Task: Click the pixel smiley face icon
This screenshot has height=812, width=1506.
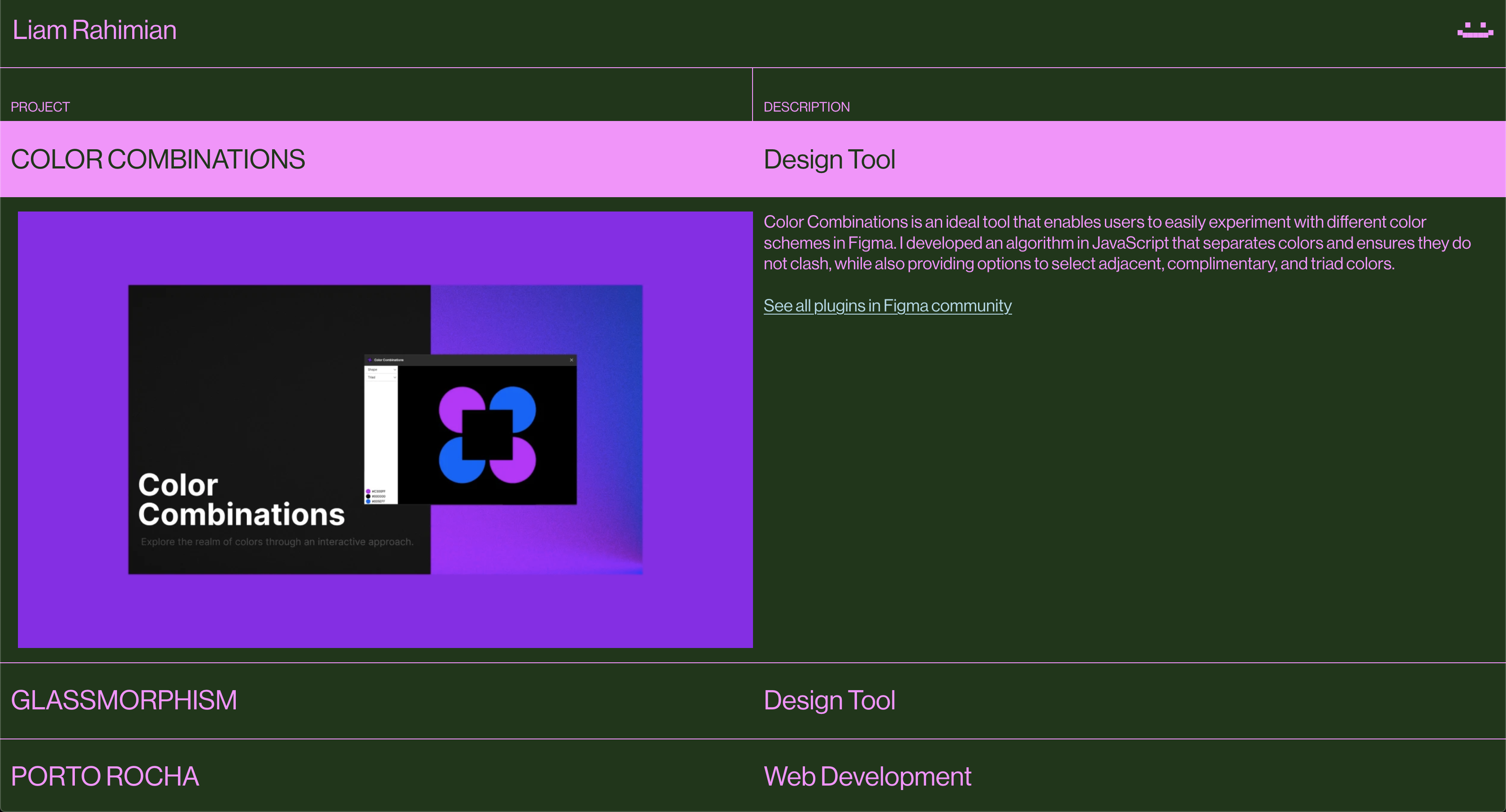Action: 1475,30
